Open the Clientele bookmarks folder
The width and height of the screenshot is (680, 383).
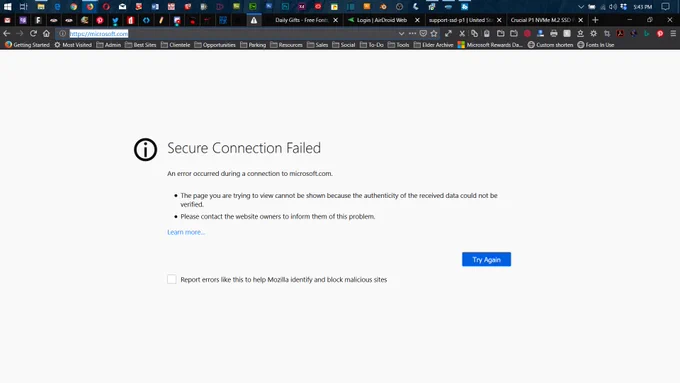175,45
